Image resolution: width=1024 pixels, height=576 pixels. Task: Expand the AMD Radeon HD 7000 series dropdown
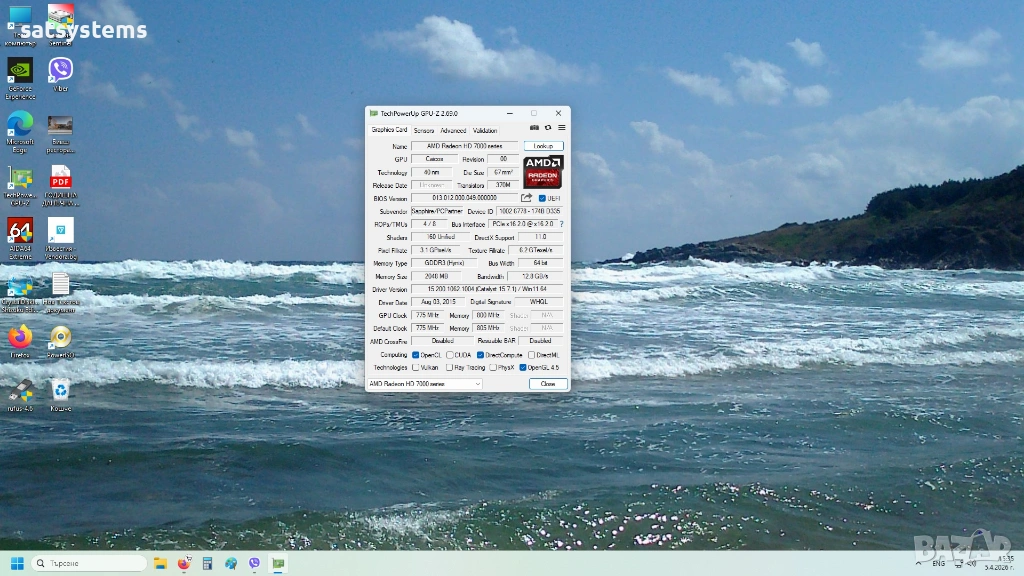(x=477, y=384)
